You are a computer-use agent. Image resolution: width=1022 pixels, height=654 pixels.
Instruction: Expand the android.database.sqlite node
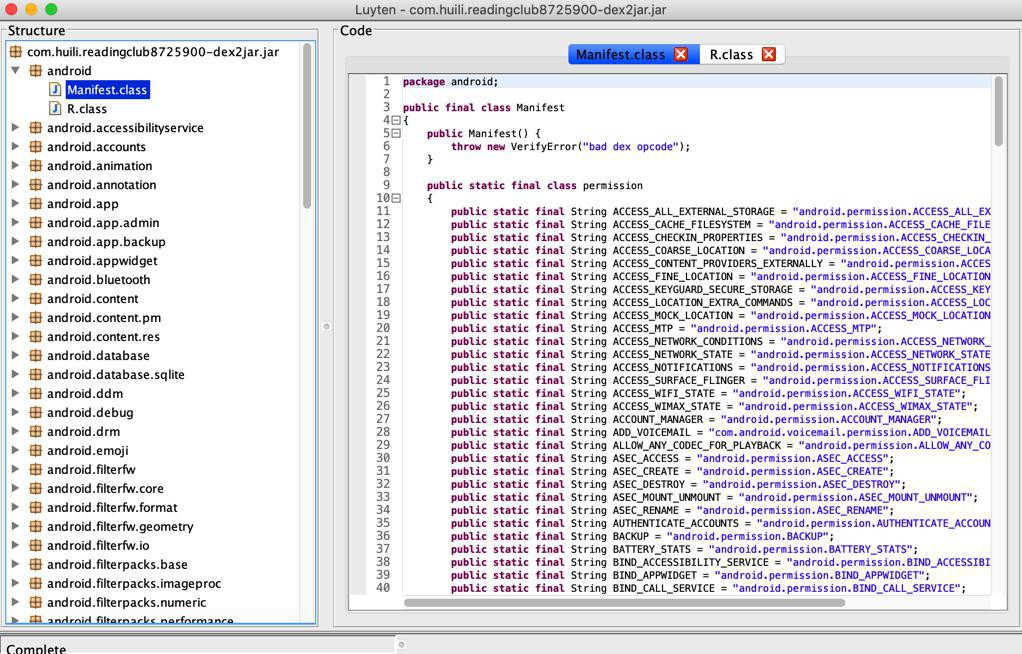(15, 374)
